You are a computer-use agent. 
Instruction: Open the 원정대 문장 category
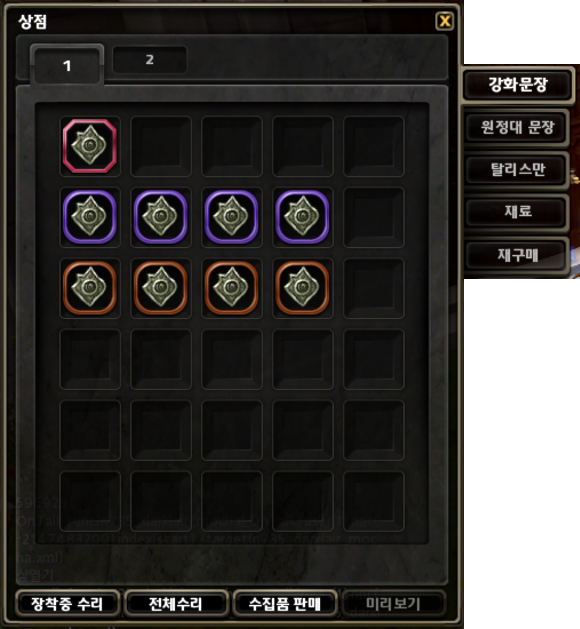click(x=517, y=128)
